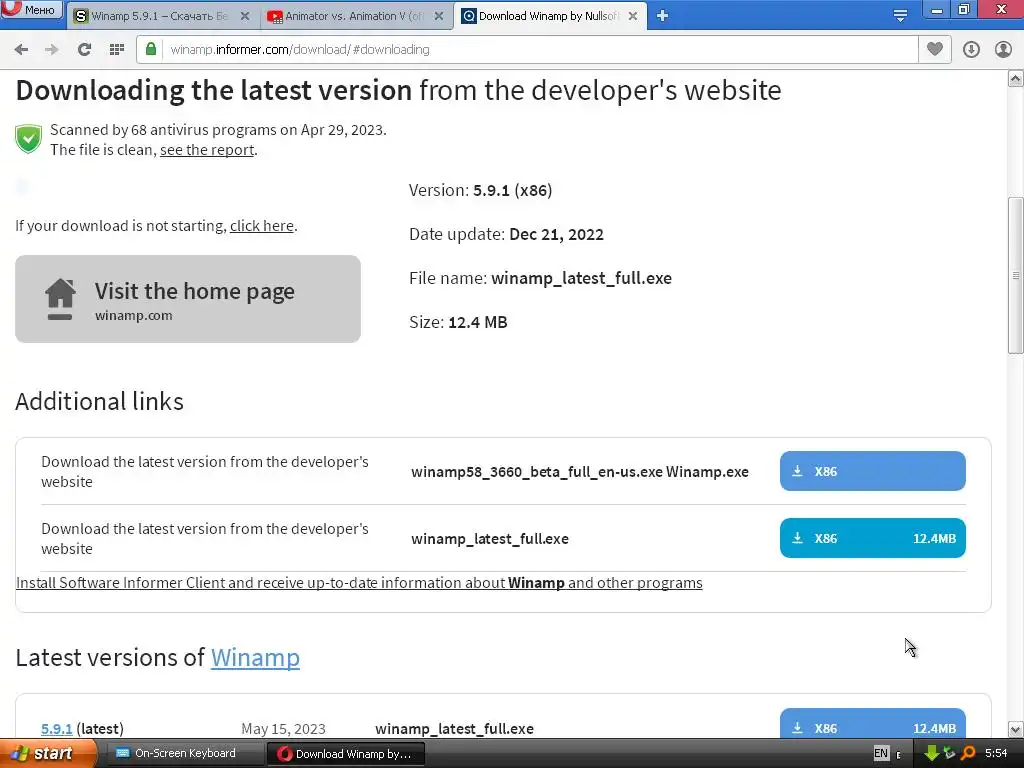1024x768 pixels.
Task: Click the 'click here' download link
Action: (x=262, y=226)
